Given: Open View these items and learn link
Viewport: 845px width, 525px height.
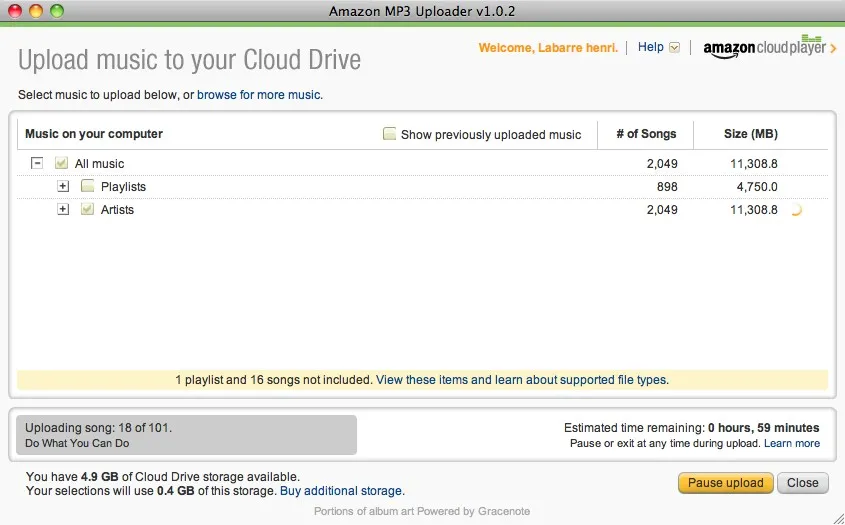Looking at the screenshot, I should click(x=522, y=379).
